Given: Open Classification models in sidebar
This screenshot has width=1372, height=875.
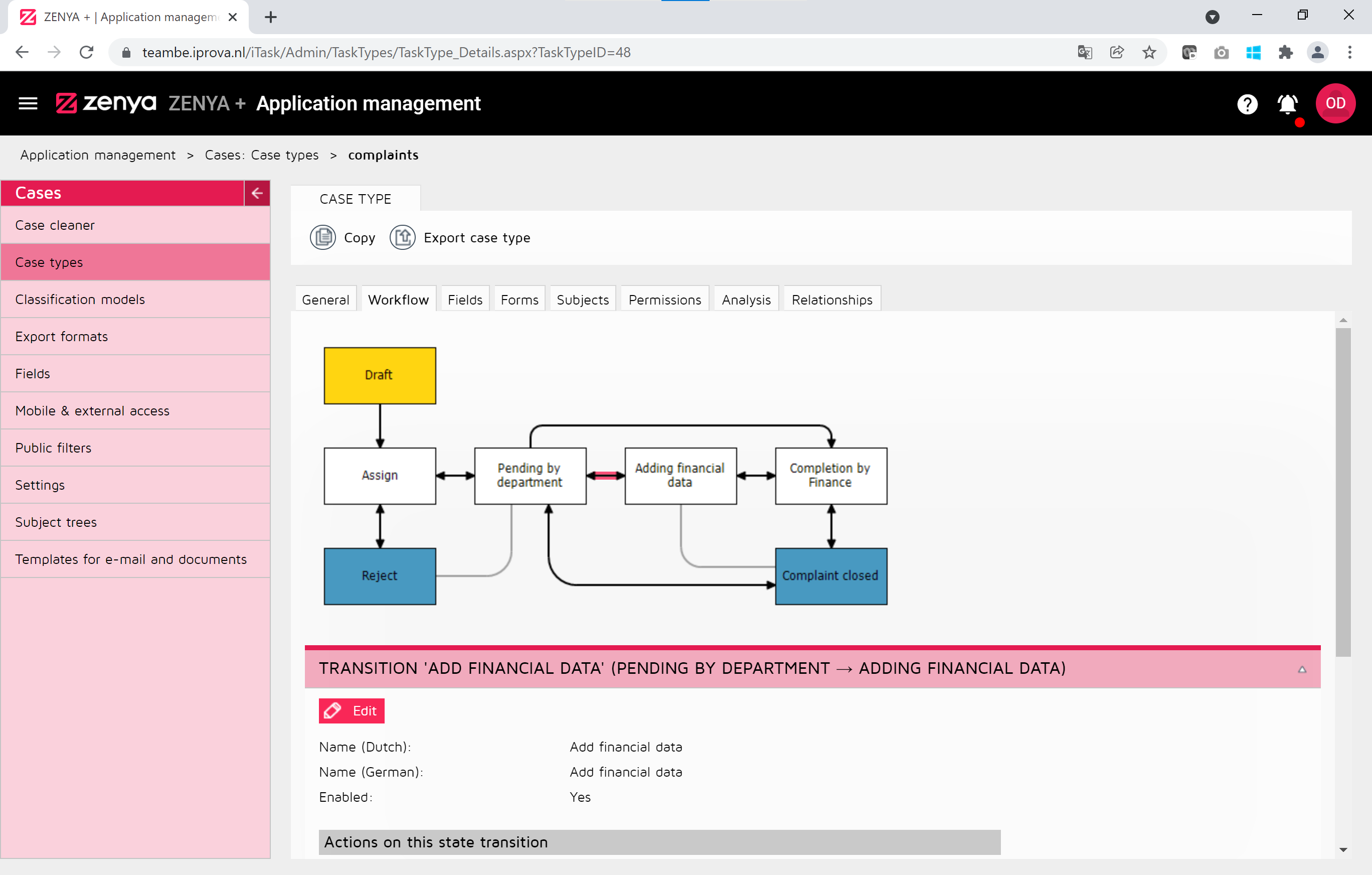Looking at the screenshot, I should click(80, 299).
